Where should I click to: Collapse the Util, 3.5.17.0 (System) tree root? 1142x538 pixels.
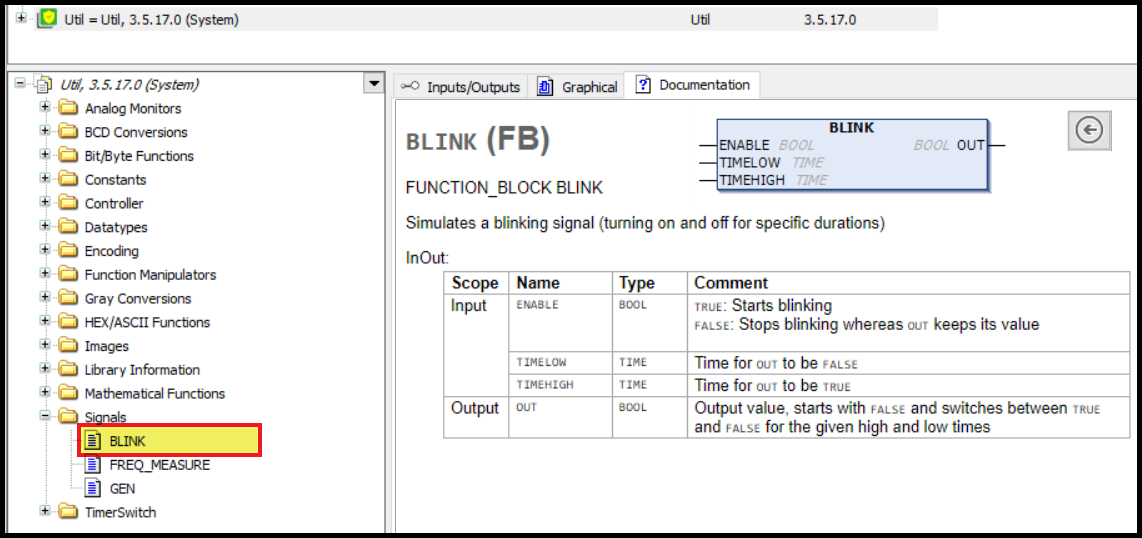click(20, 84)
